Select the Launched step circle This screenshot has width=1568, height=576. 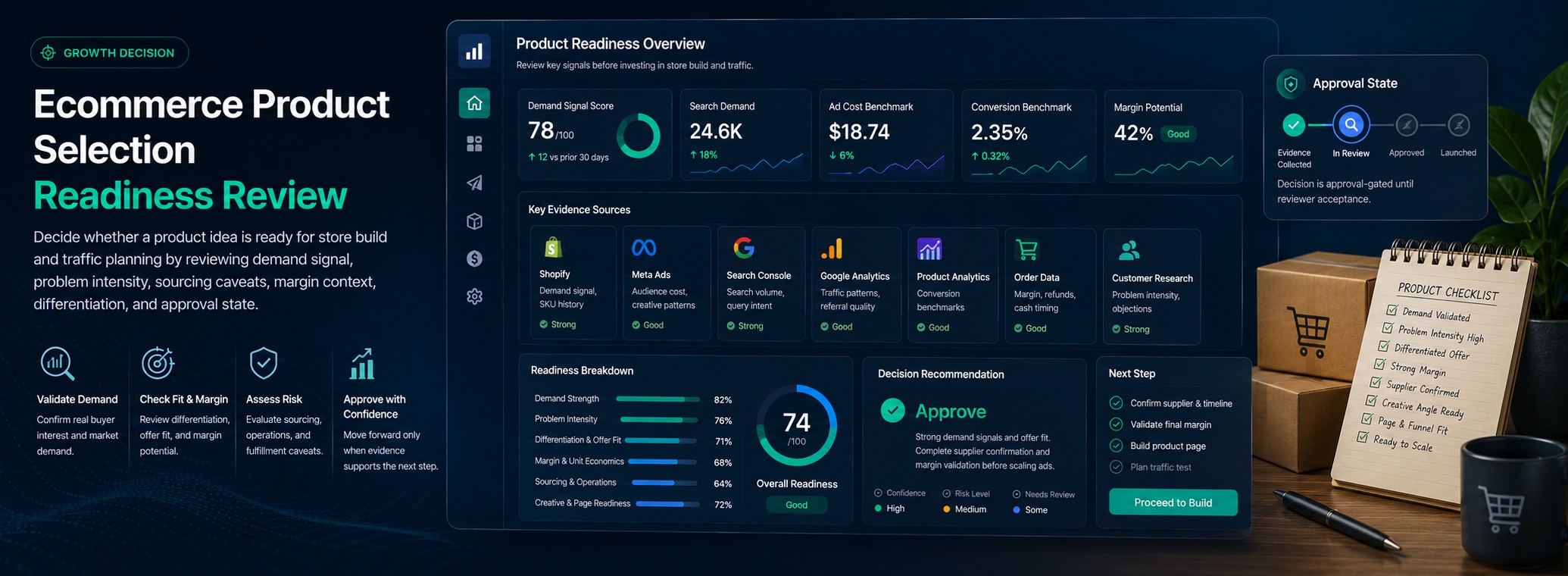1459,125
